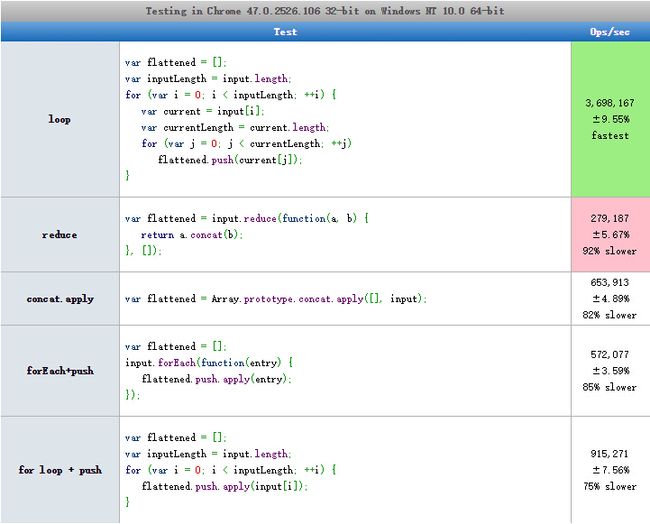Click the '915,271' ops/sec value
650x524 pixels.
click(610, 454)
